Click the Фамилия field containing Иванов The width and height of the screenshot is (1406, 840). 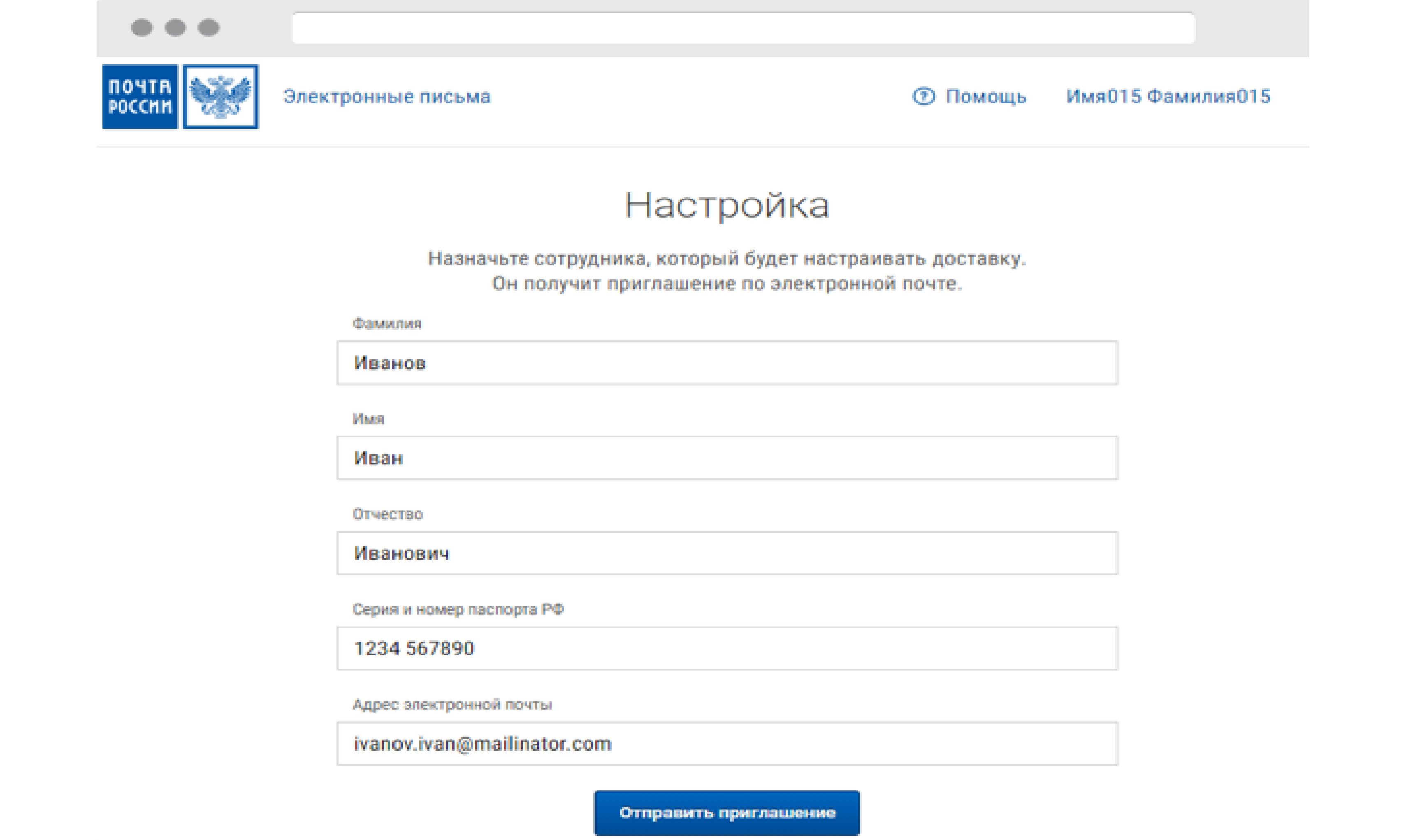tap(727, 363)
